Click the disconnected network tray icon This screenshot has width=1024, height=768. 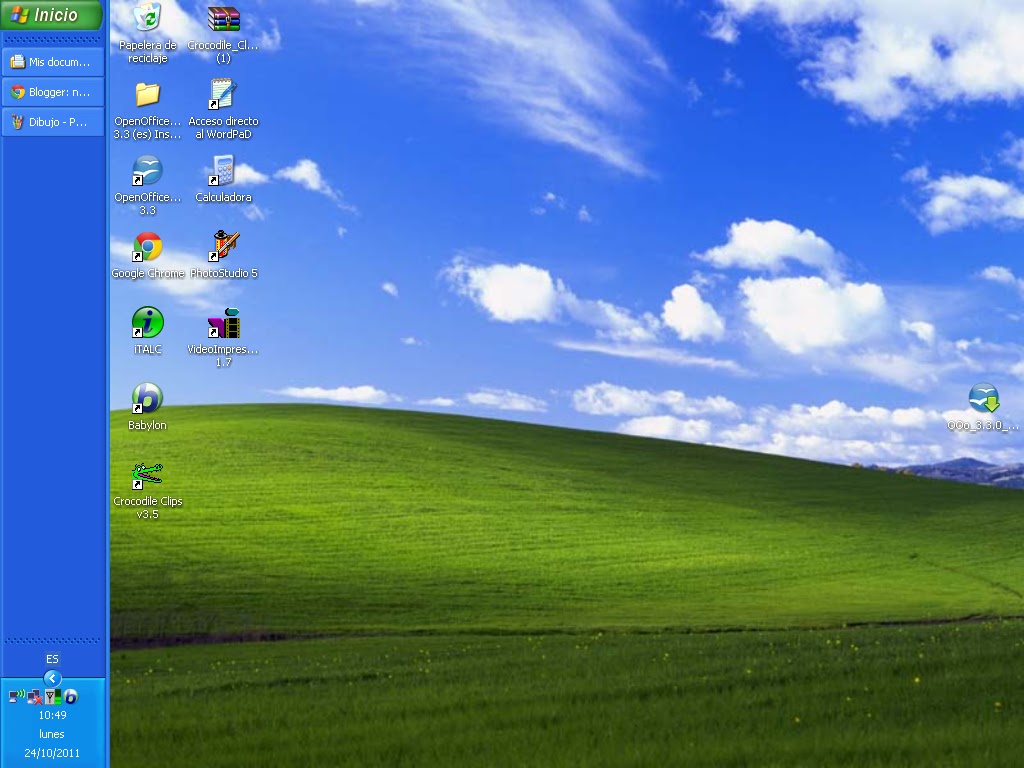point(35,697)
